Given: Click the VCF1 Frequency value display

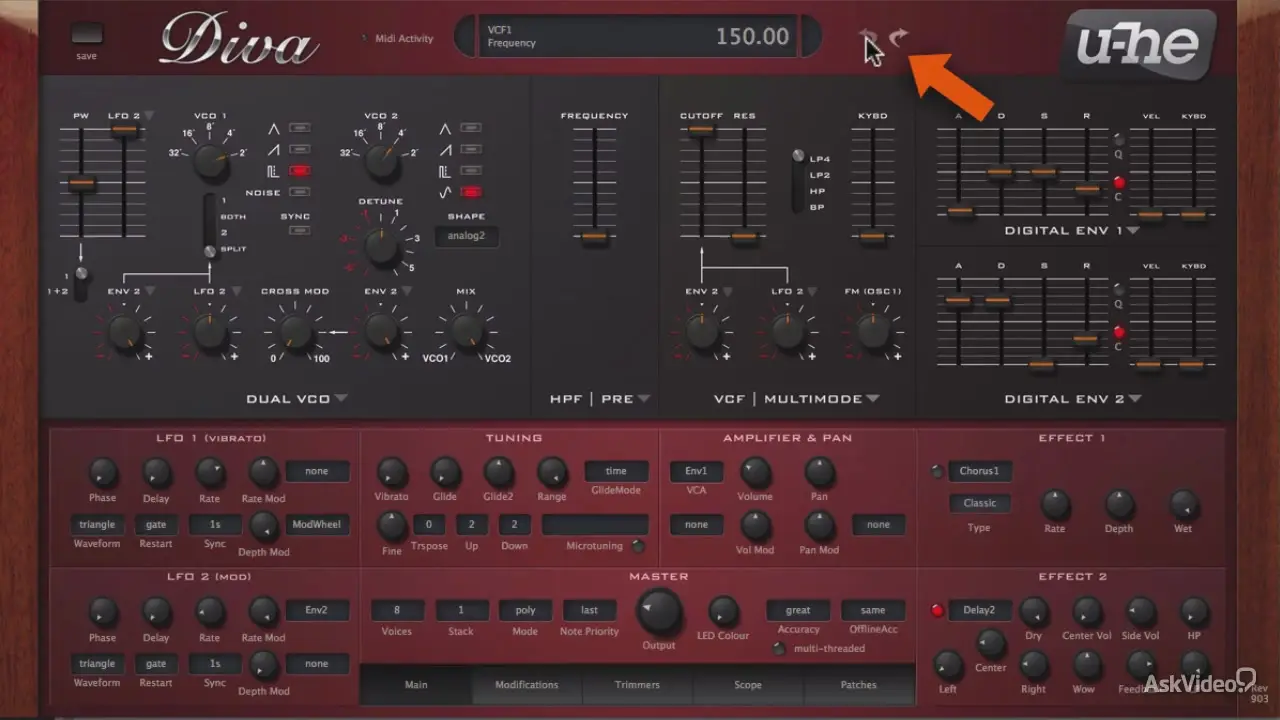Looking at the screenshot, I should (638, 37).
